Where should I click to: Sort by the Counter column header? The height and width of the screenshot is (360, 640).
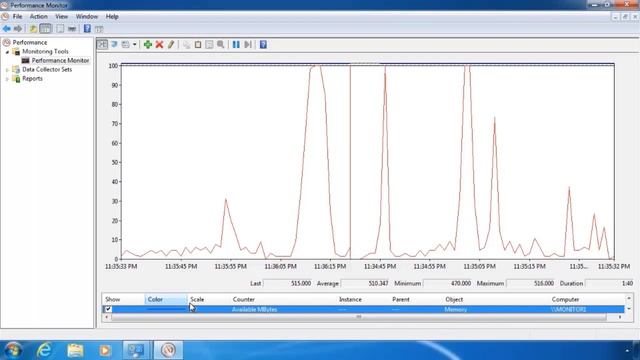[x=282, y=299]
